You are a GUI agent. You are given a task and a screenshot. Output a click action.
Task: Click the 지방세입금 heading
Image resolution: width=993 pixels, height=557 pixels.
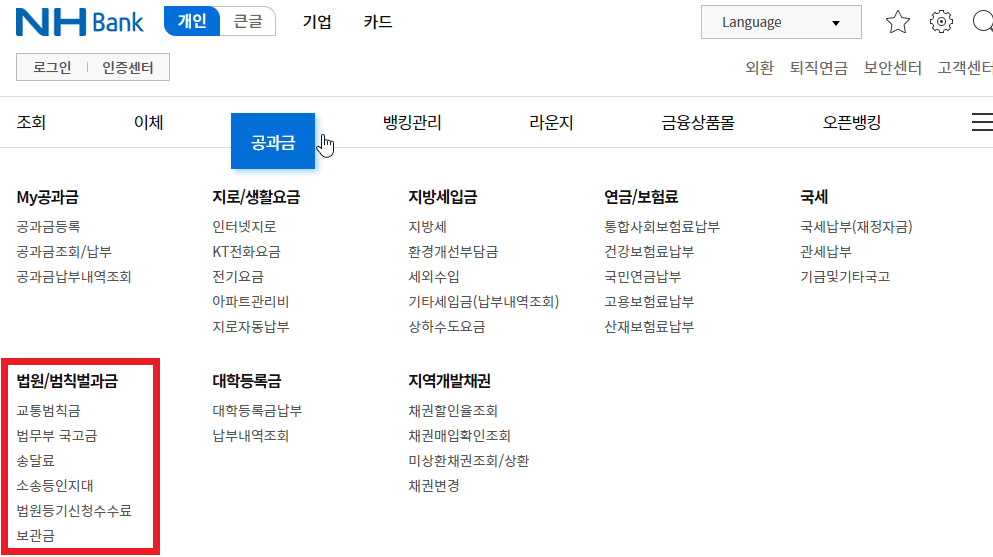click(x=443, y=197)
